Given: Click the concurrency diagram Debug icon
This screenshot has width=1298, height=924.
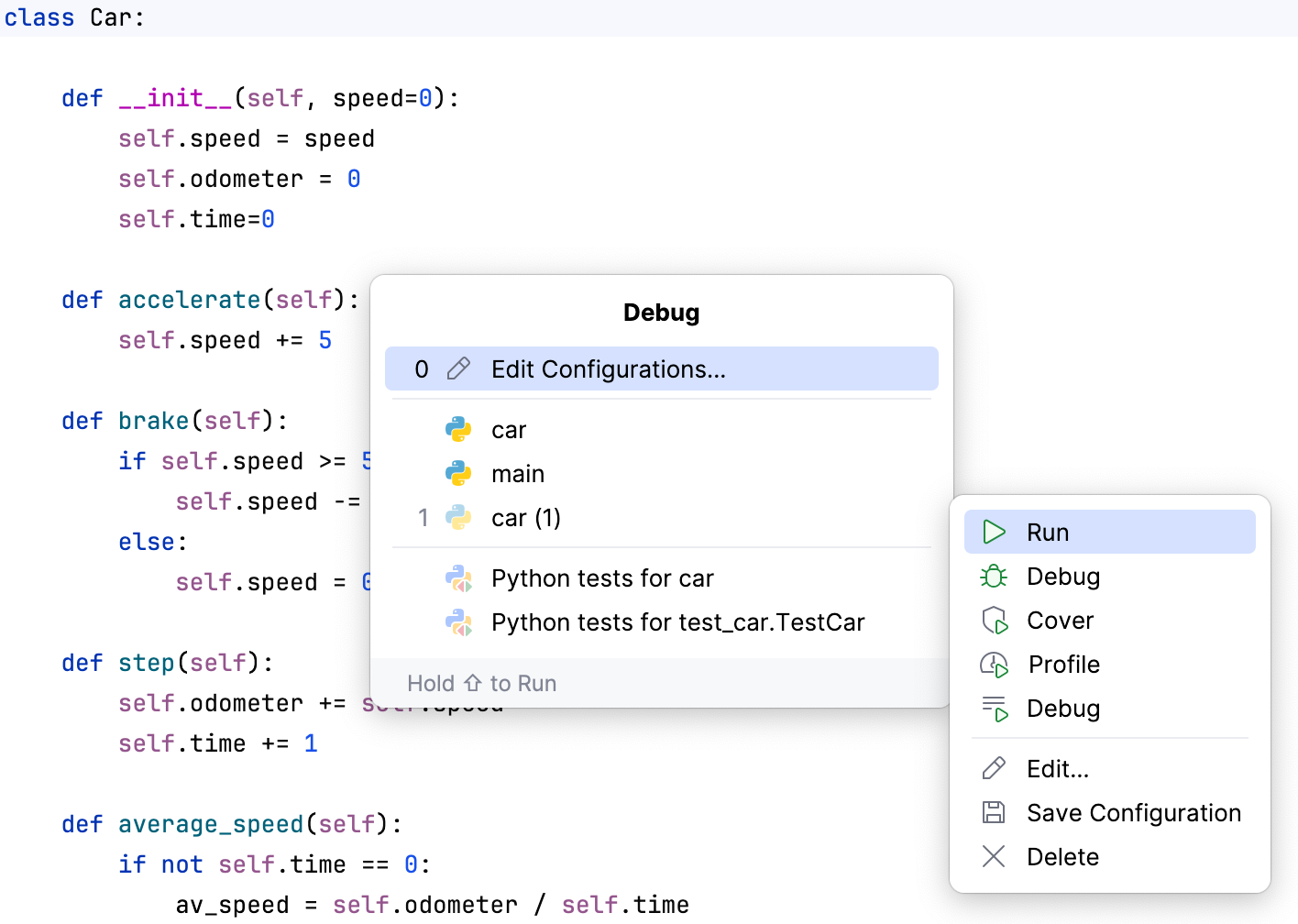Looking at the screenshot, I should coord(994,708).
